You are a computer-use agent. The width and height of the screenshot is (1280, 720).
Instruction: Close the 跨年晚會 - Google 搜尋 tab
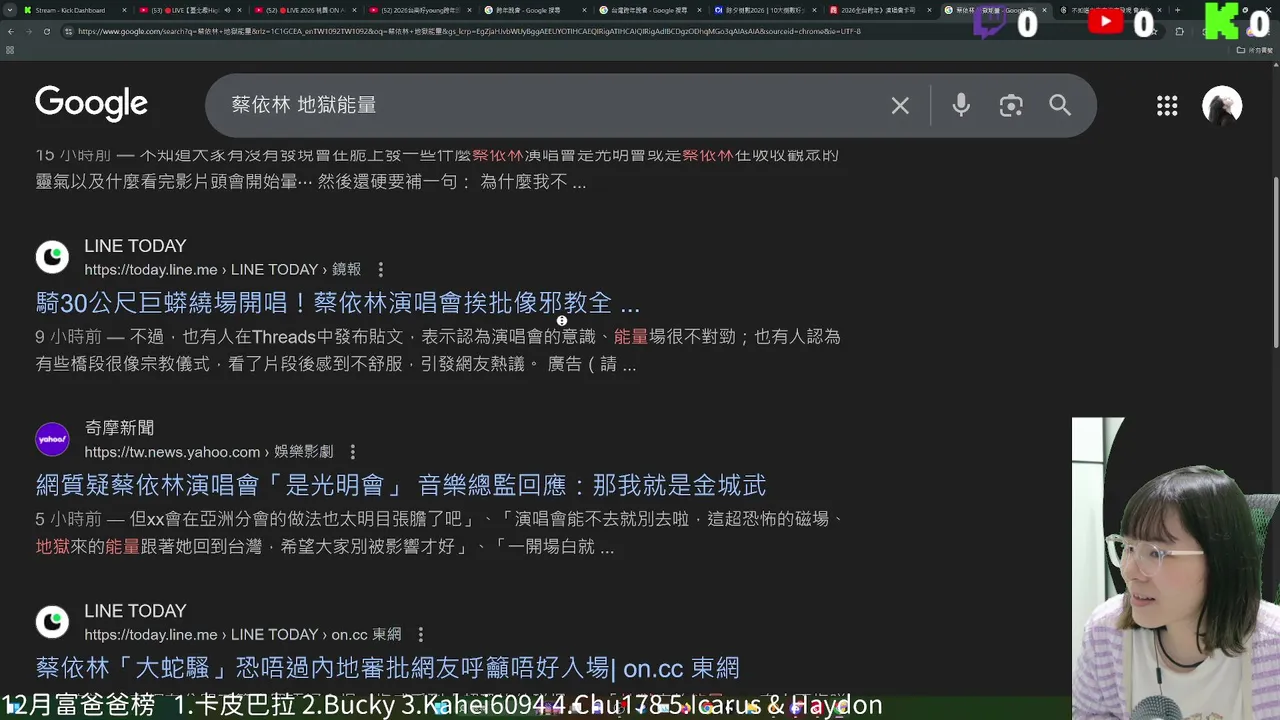[x=584, y=10]
